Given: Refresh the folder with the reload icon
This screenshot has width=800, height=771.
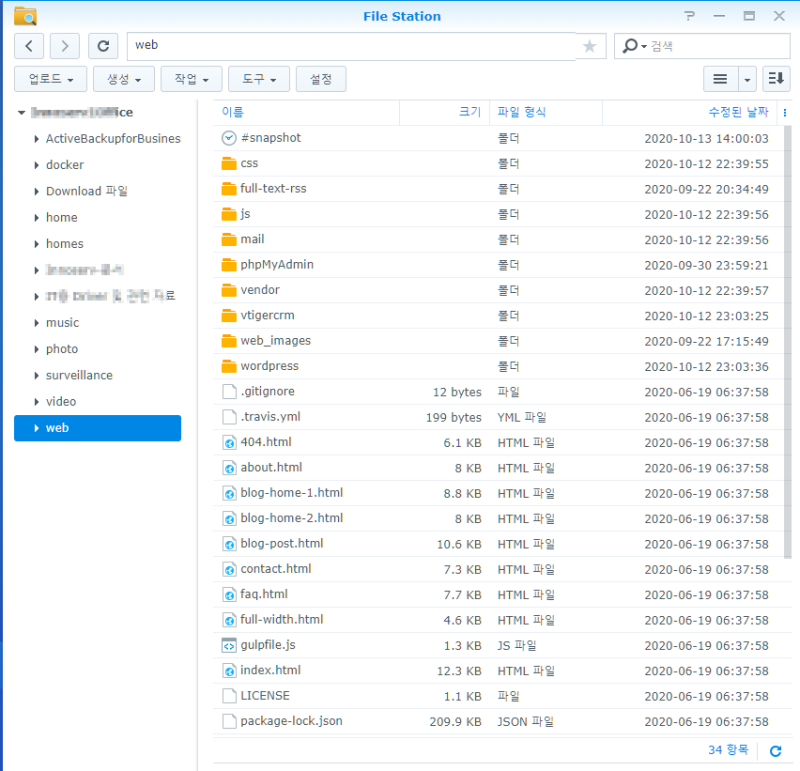Looking at the screenshot, I should 103,46.
